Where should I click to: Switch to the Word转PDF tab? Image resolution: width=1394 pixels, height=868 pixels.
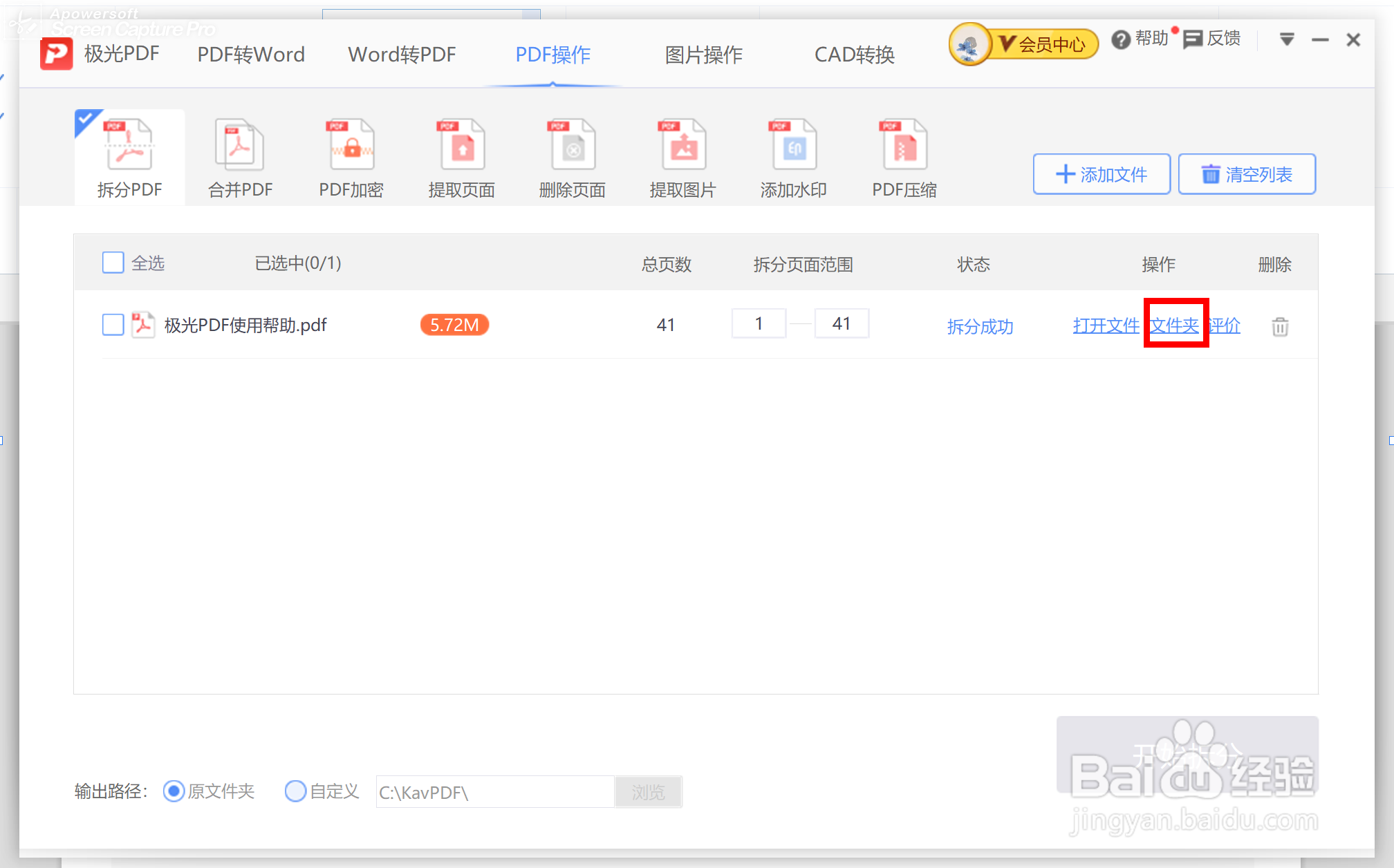pos(402,54)
